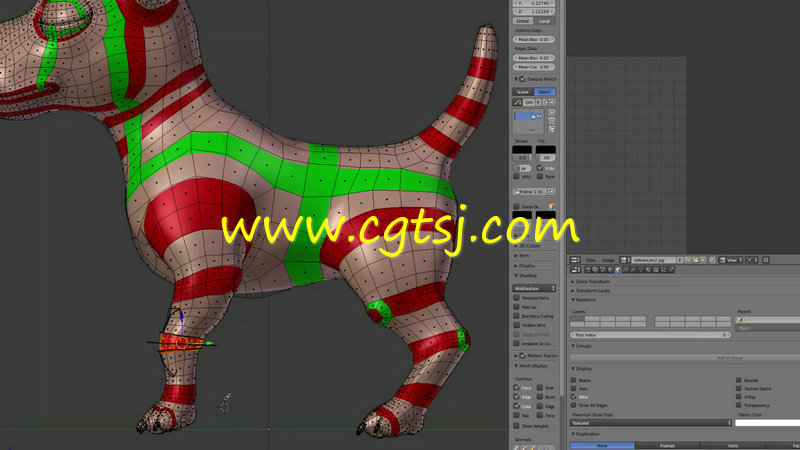Click the Global orientation button
The image size is (800, 450).
523,21
